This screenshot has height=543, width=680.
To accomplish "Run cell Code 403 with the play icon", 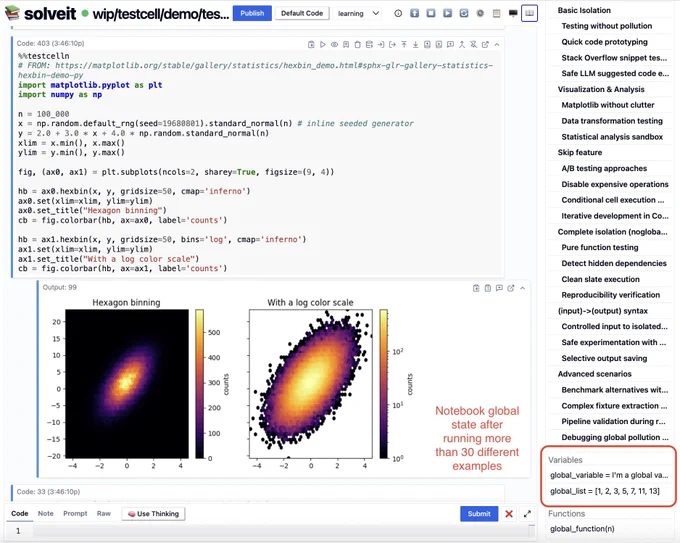I will 323,44.
